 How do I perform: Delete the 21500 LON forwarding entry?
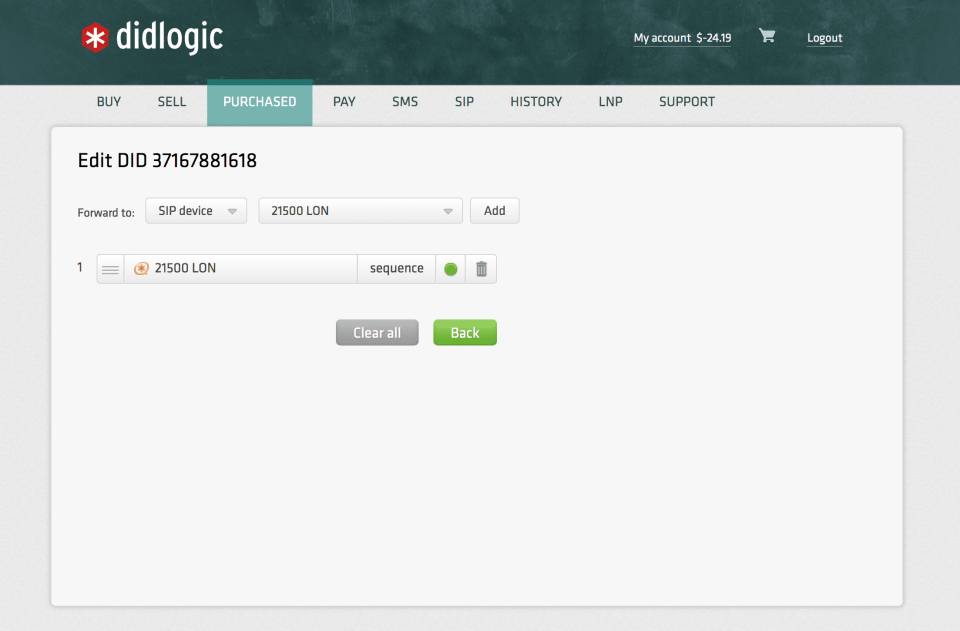tap(481, 268)
